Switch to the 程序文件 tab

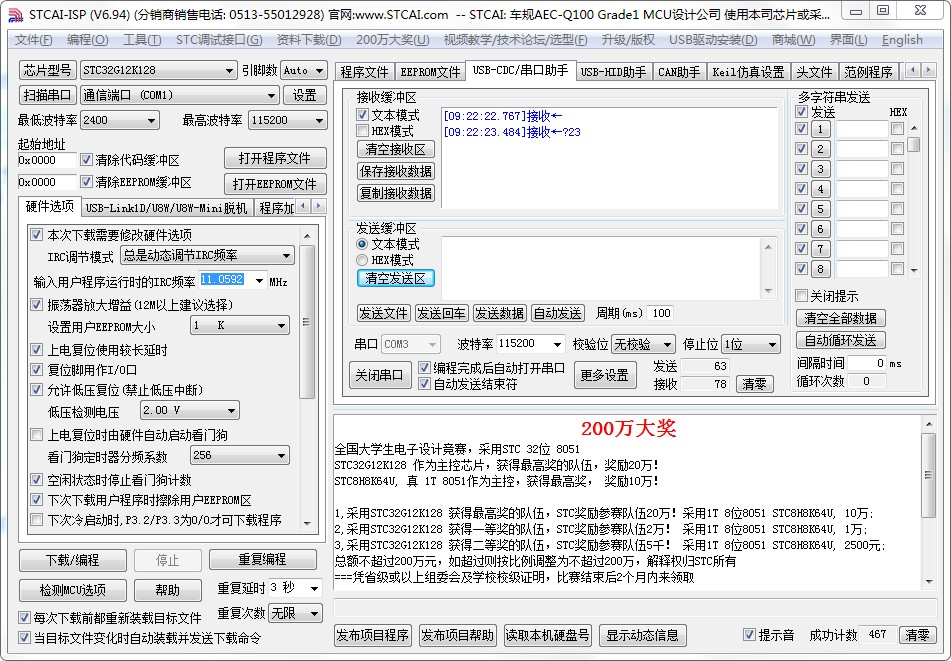[x=364, y=72]
